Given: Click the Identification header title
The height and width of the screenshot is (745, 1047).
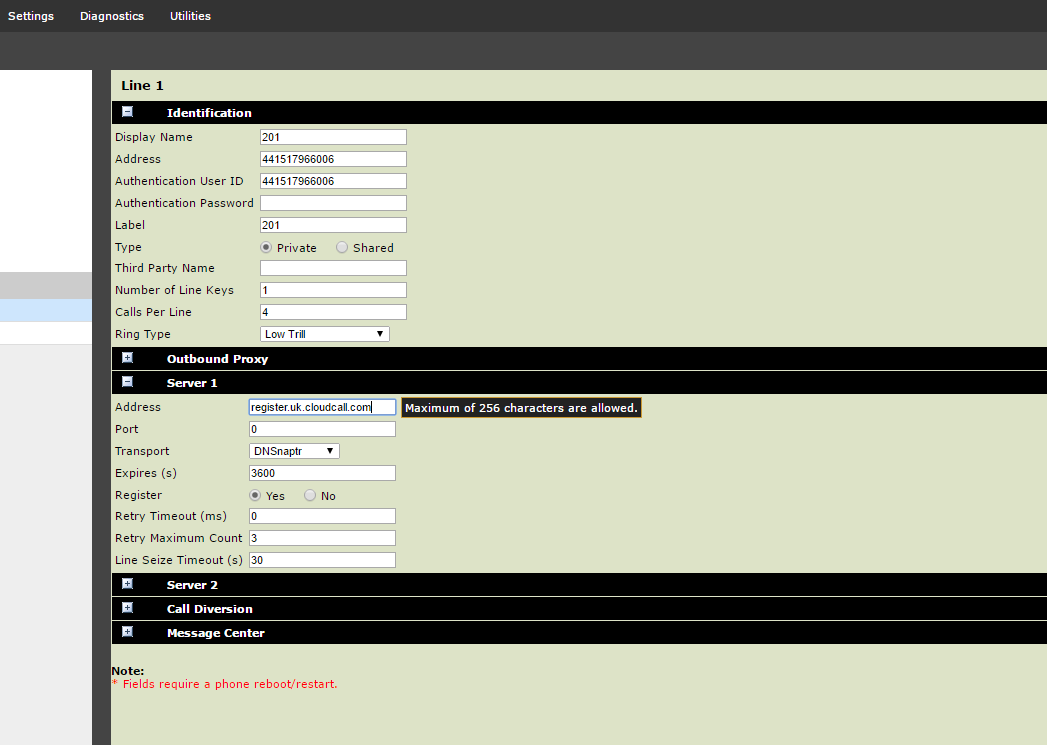Looking at the screenshot, I should point(209,113).
